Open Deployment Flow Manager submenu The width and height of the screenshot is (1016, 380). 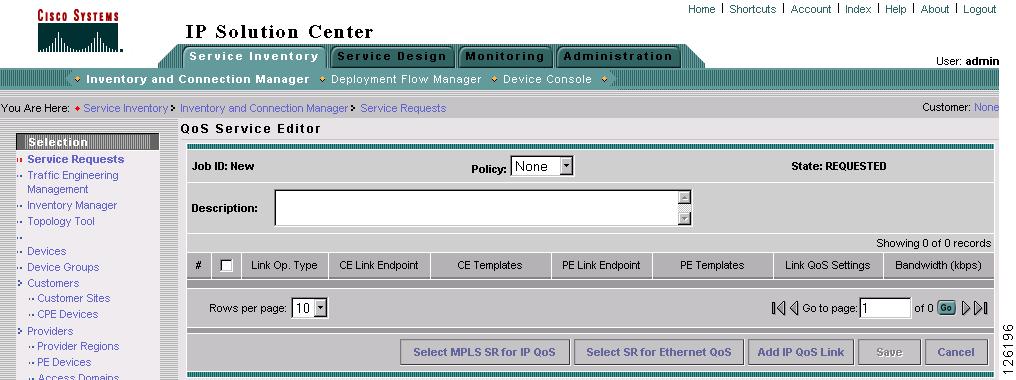coord(406,79)
